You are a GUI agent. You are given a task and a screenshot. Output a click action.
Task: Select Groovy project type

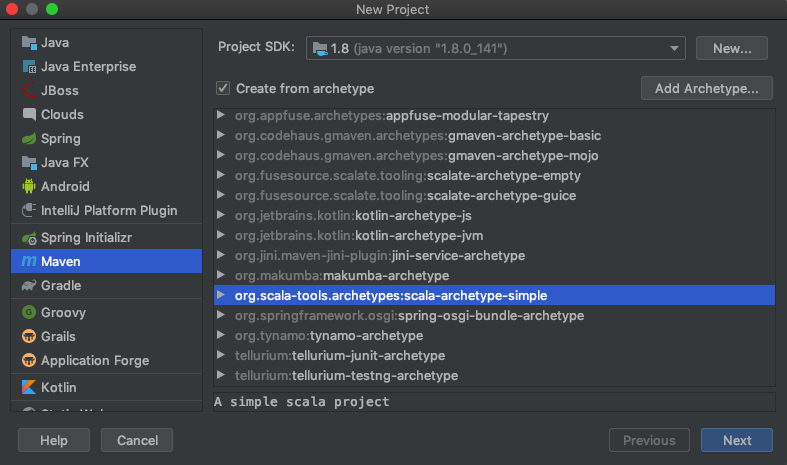click(x=106, y=312)
